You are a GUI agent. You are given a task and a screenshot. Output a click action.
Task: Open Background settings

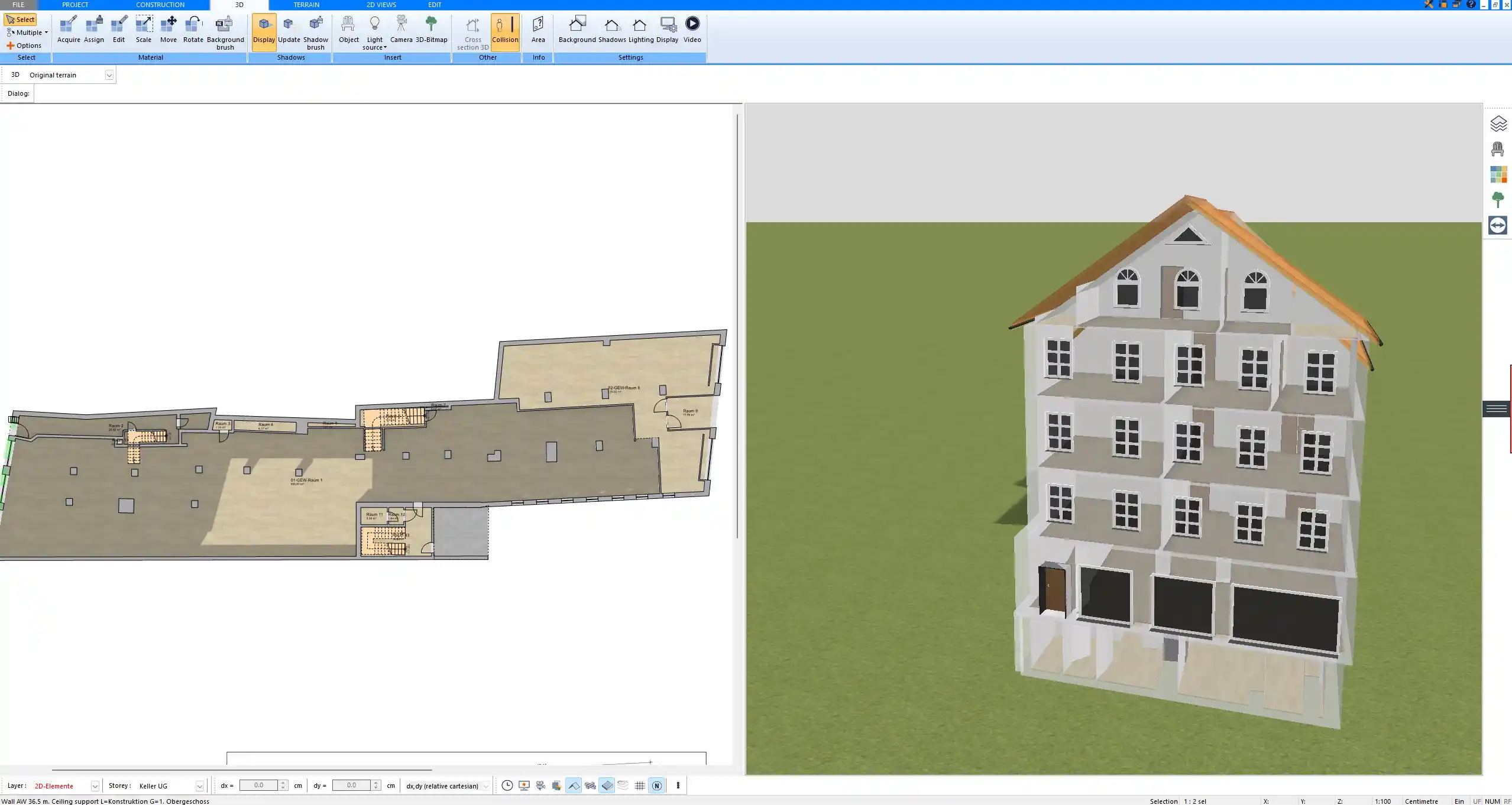[577, 30]
